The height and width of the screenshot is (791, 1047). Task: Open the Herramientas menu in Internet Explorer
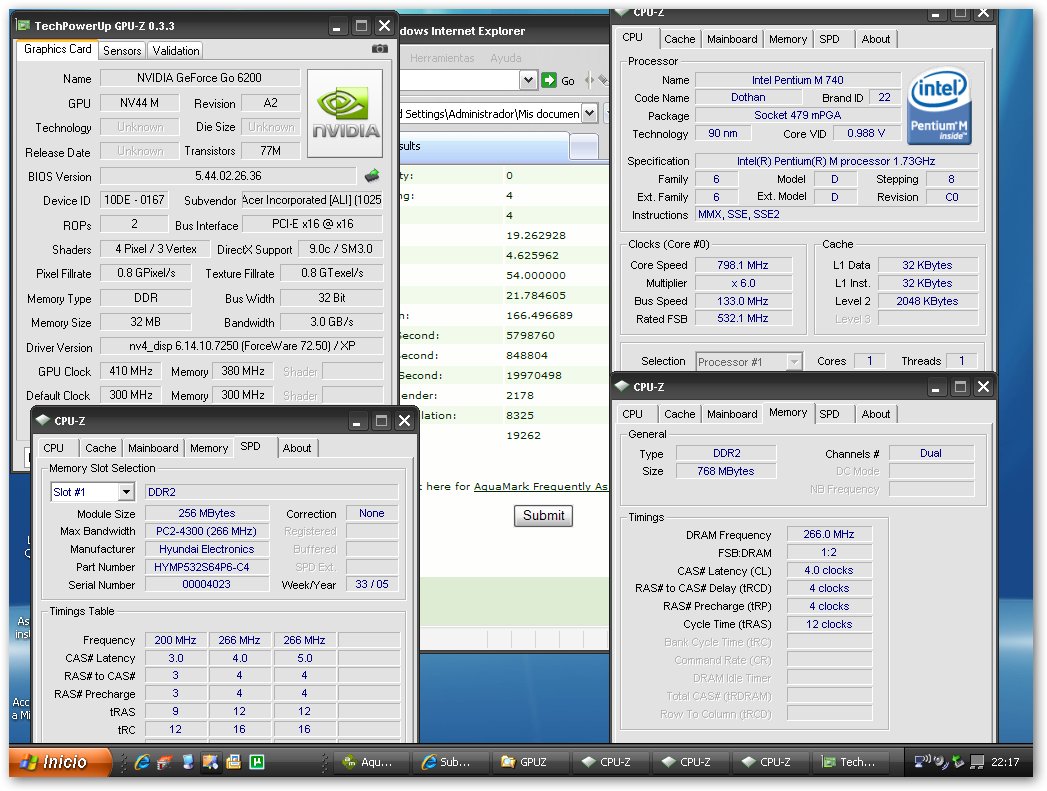tap(442, 58)
